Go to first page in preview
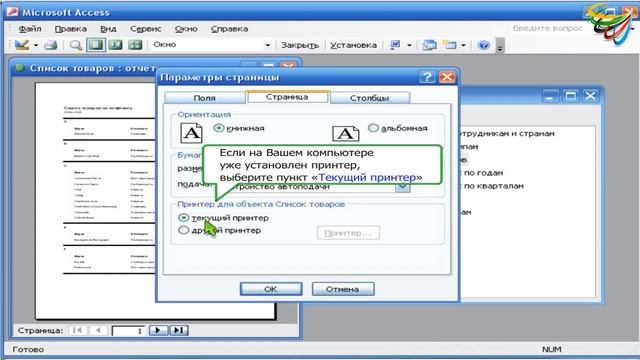The height and width of the screenshot is (360, 640). click(77, 330)
